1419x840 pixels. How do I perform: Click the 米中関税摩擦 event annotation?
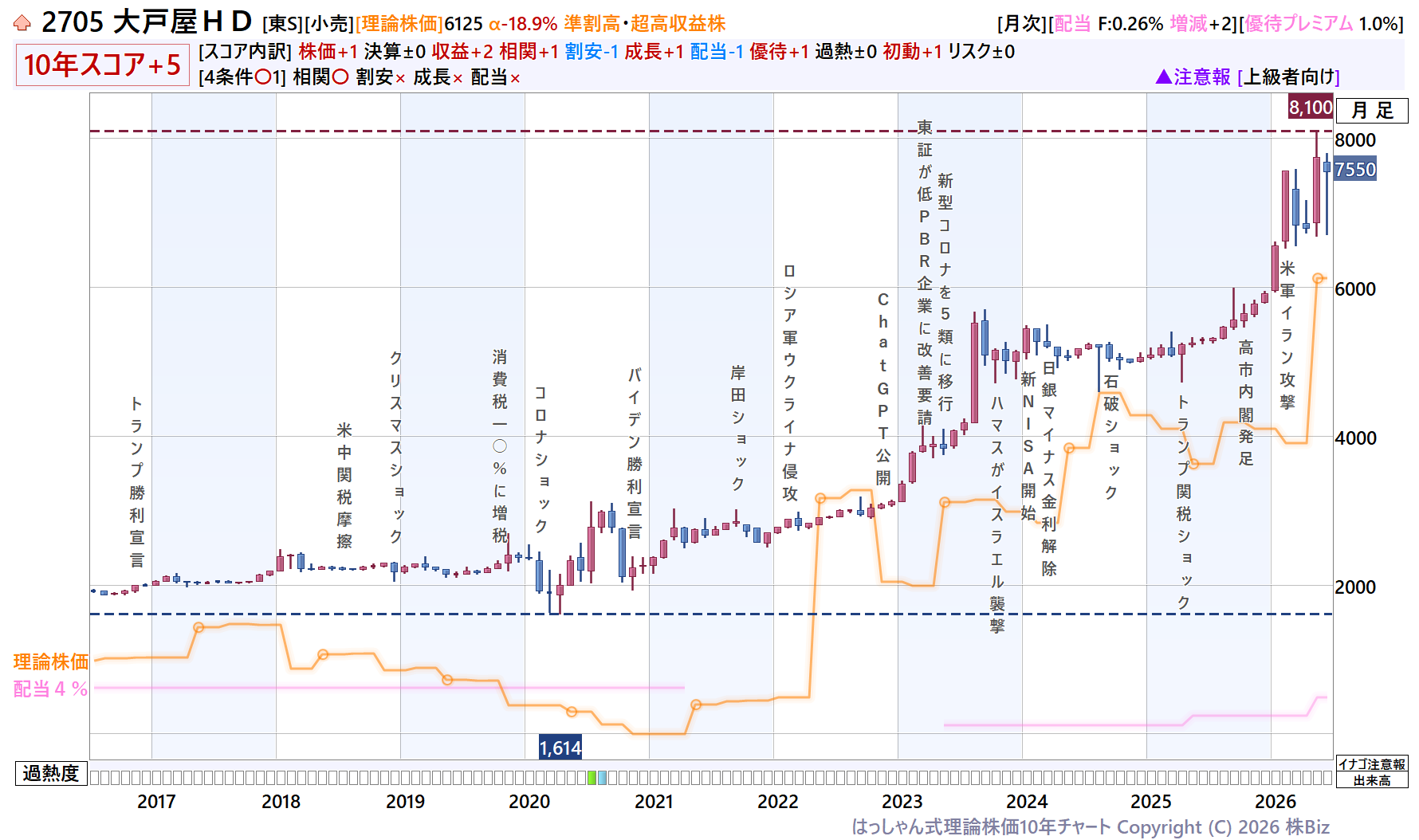point(344,485)
